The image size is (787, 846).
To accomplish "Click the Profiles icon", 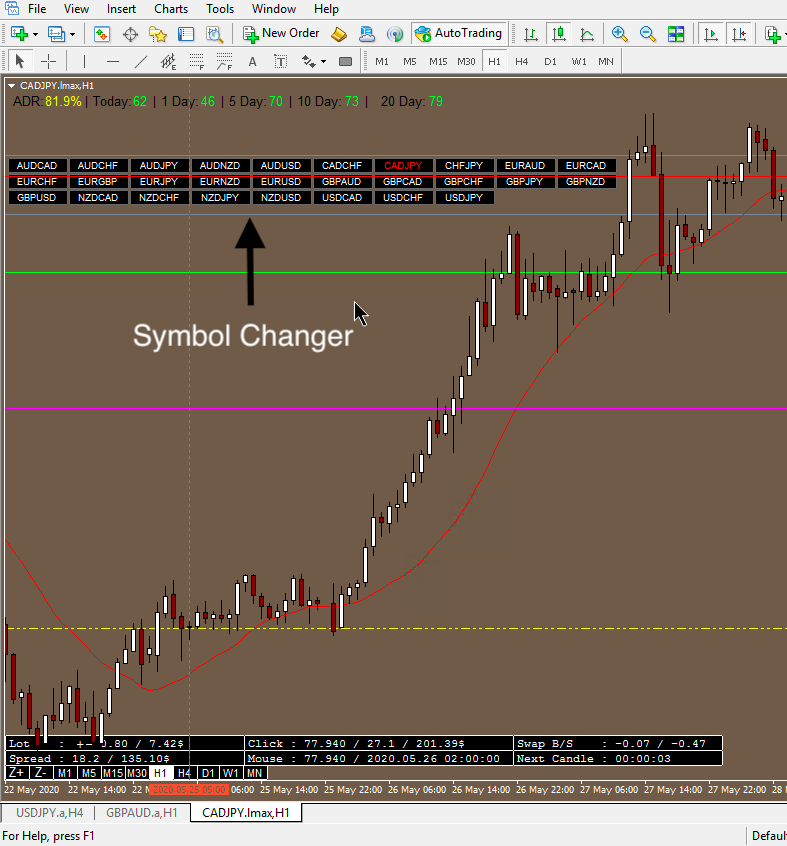I will pos(56,34).
